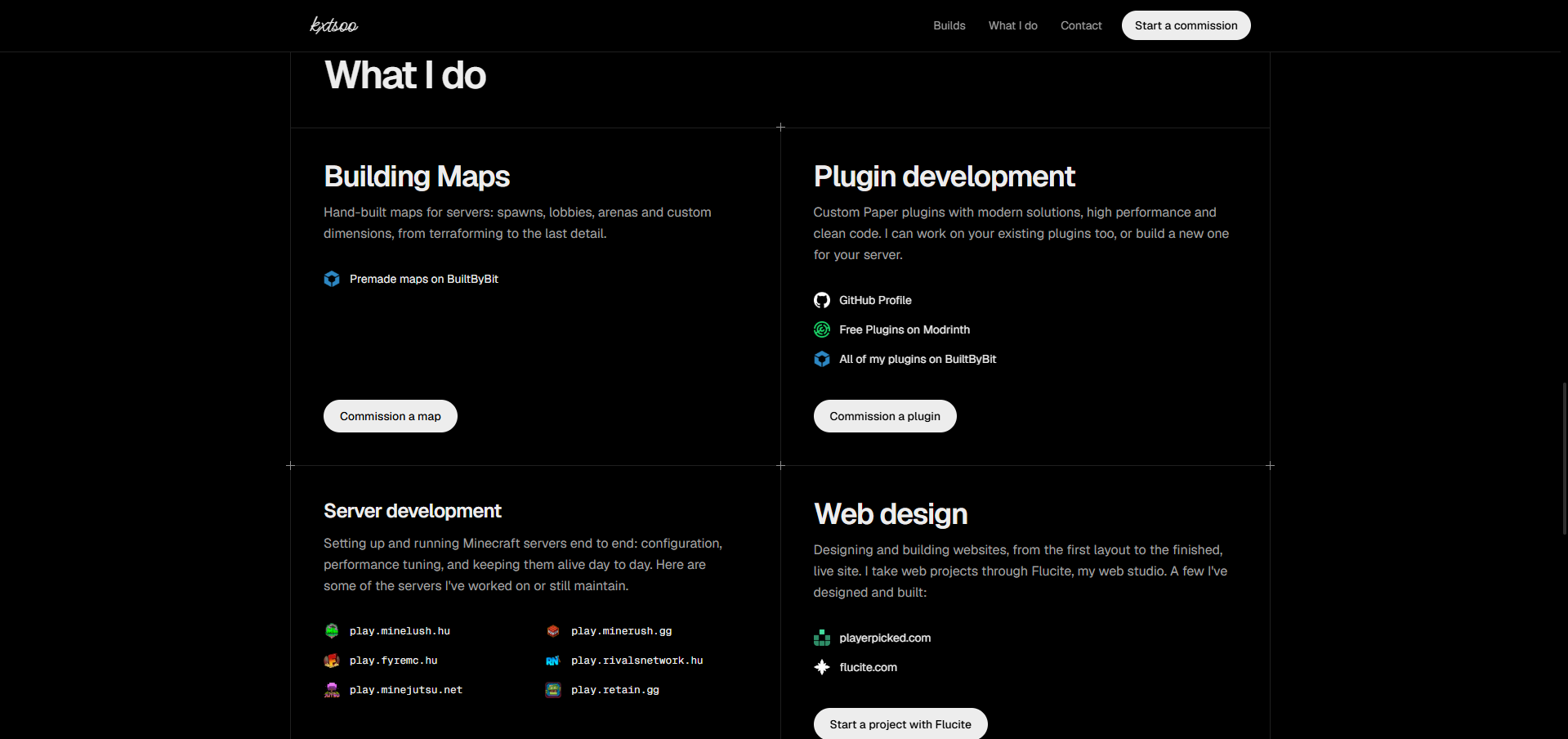1568x739 pixels.
Task: Click play.minerush.gg server address
Action: click(622, 631)
